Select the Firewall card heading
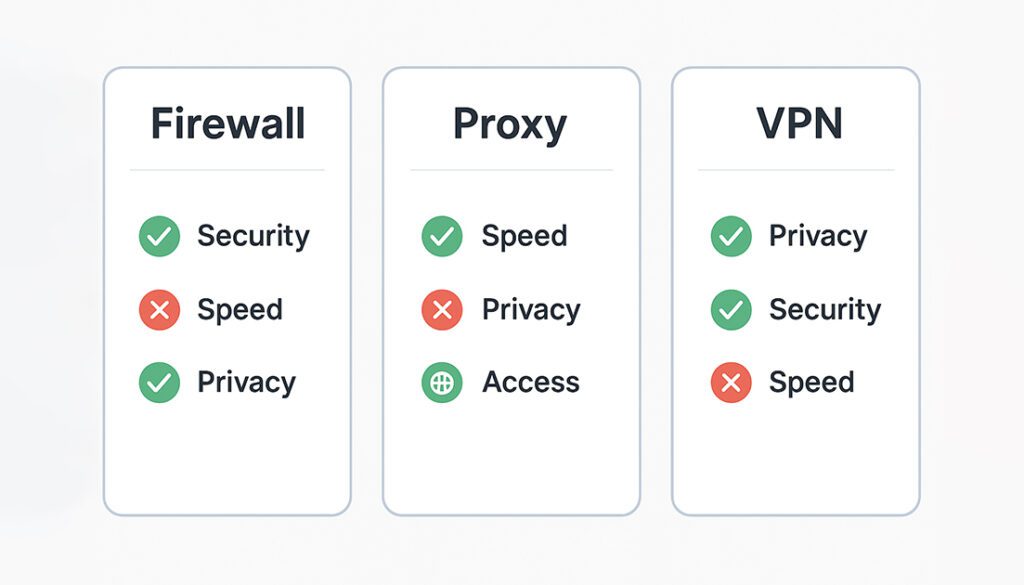Viewport: 1024px width, 585px height. (x=228, y=123)
